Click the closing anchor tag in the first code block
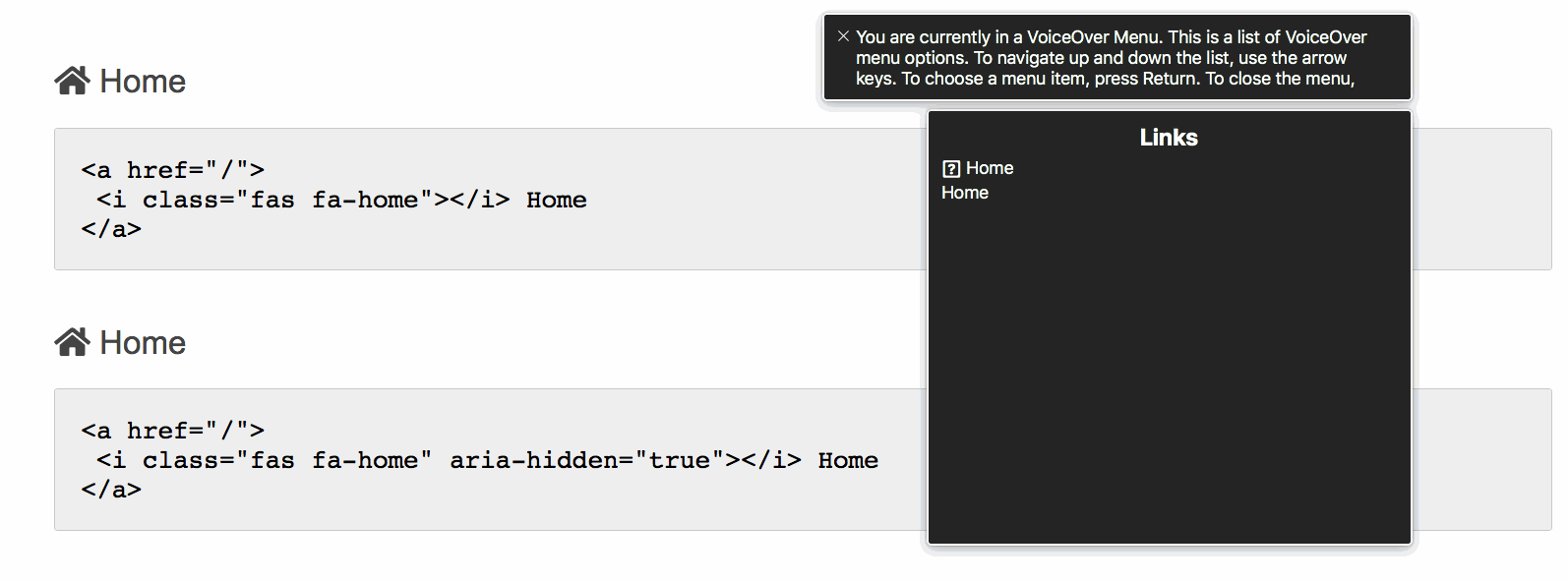This screenshot has width=1568, height=582. [111, 229]
